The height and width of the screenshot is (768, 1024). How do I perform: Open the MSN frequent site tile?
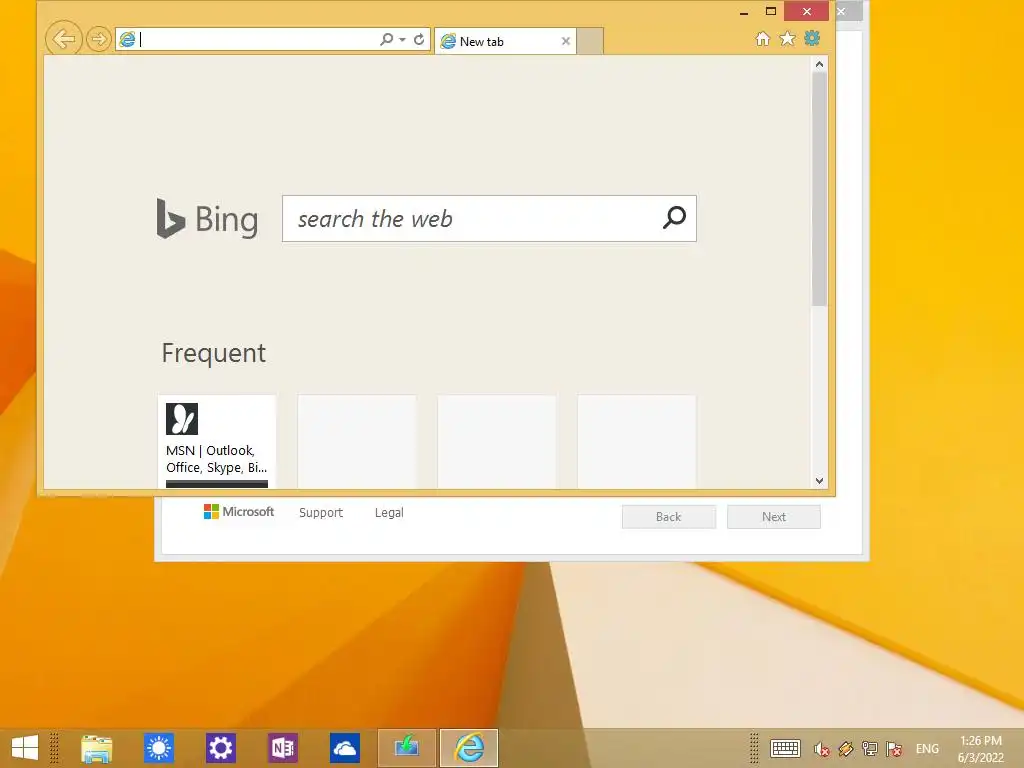217,441
